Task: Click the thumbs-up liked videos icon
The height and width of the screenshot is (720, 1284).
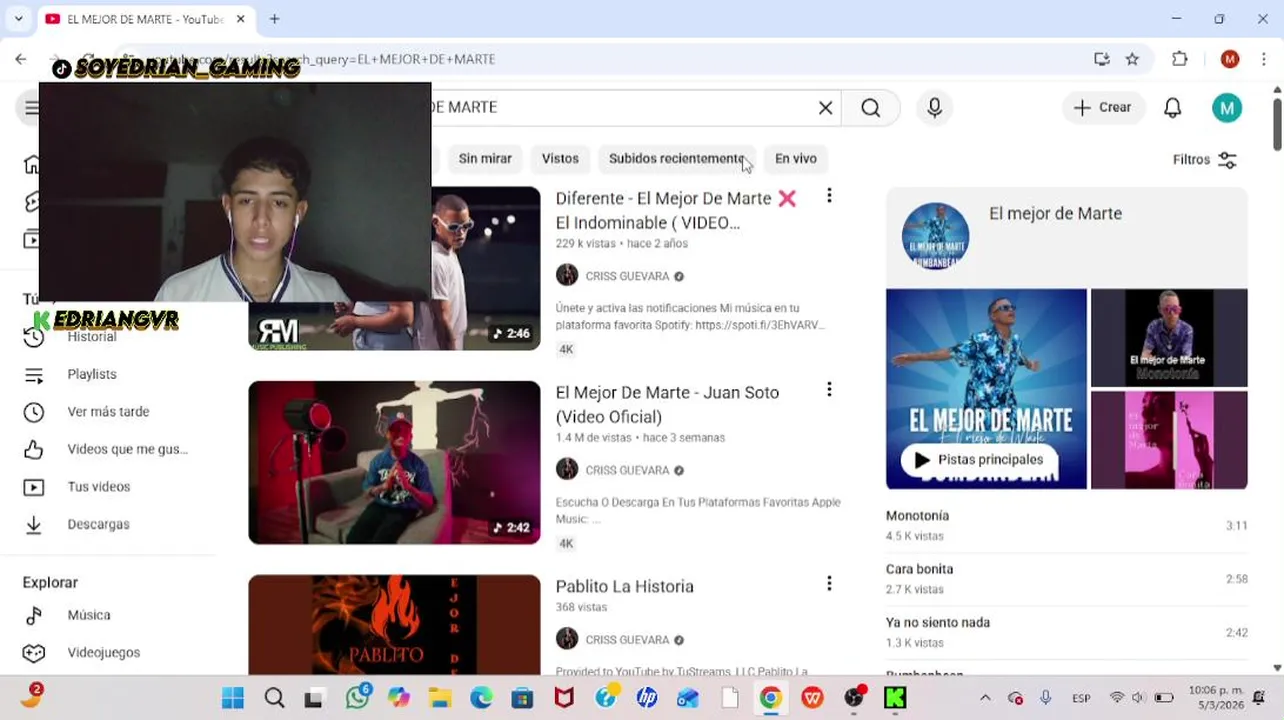Action: coord(34,450)
